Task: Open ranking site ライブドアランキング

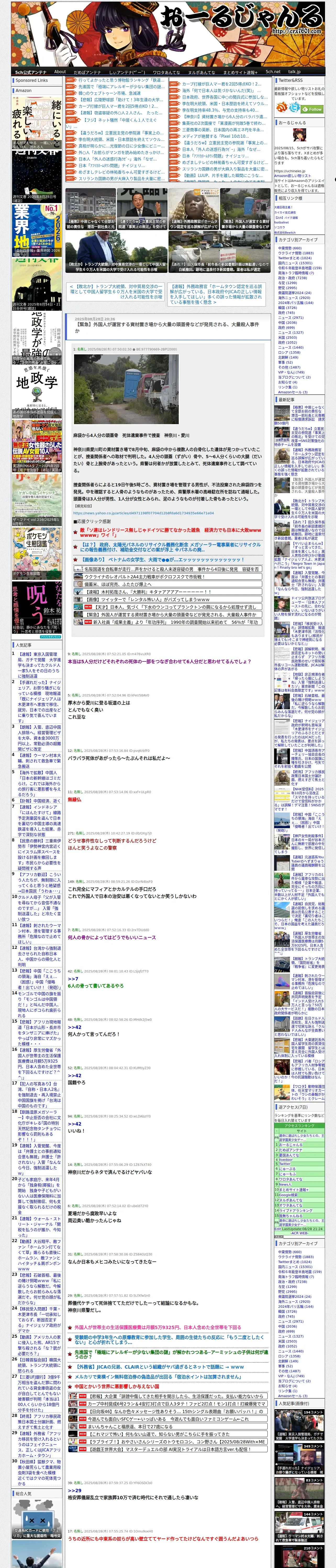Action: (x=295, y=1211)
